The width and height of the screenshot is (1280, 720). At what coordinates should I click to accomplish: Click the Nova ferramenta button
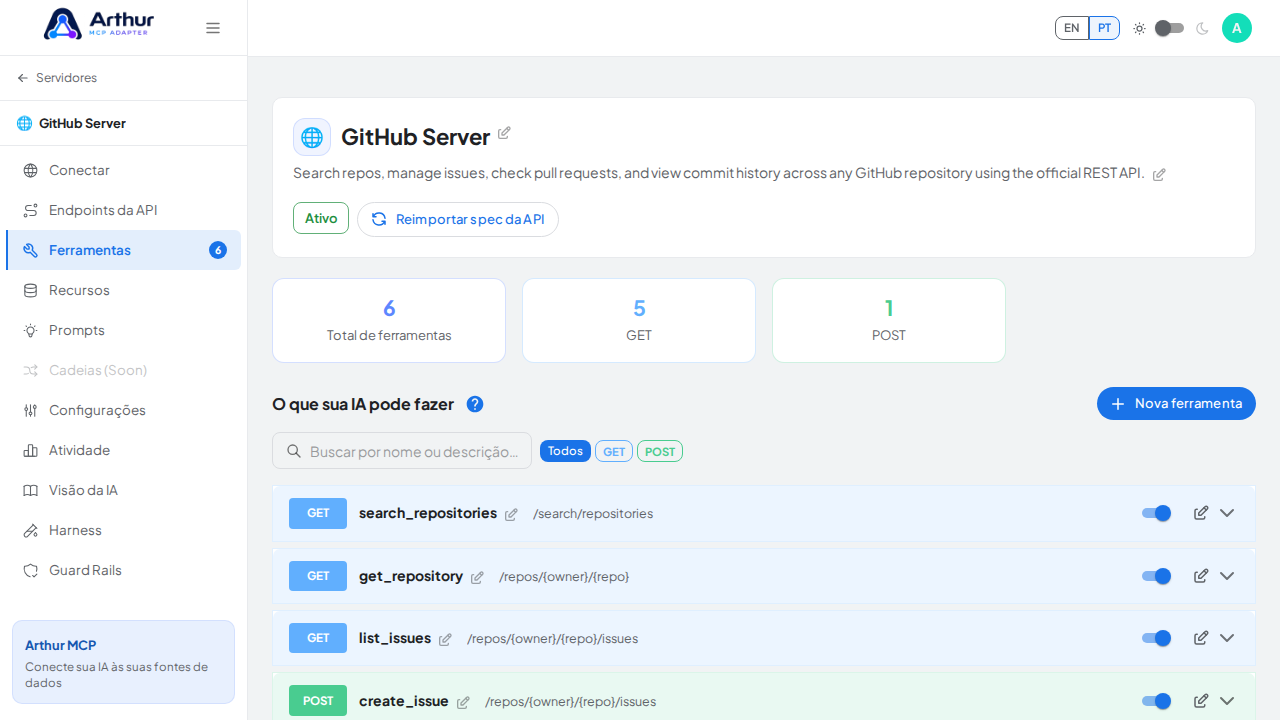pyautogui.click(x=1176, y=403)
